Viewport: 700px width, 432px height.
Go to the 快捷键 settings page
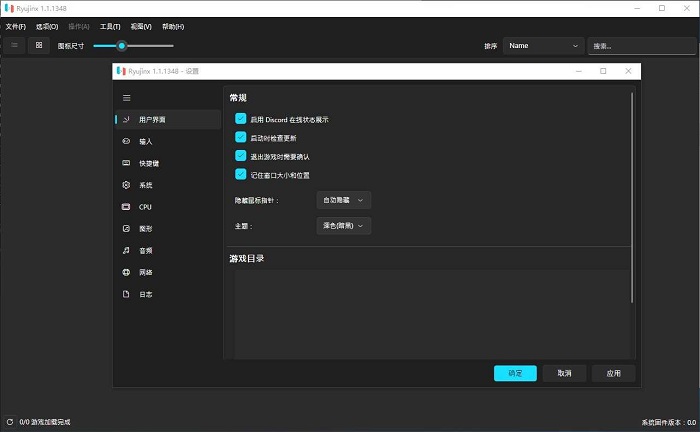pyautogui.click(x=168, y=163)
